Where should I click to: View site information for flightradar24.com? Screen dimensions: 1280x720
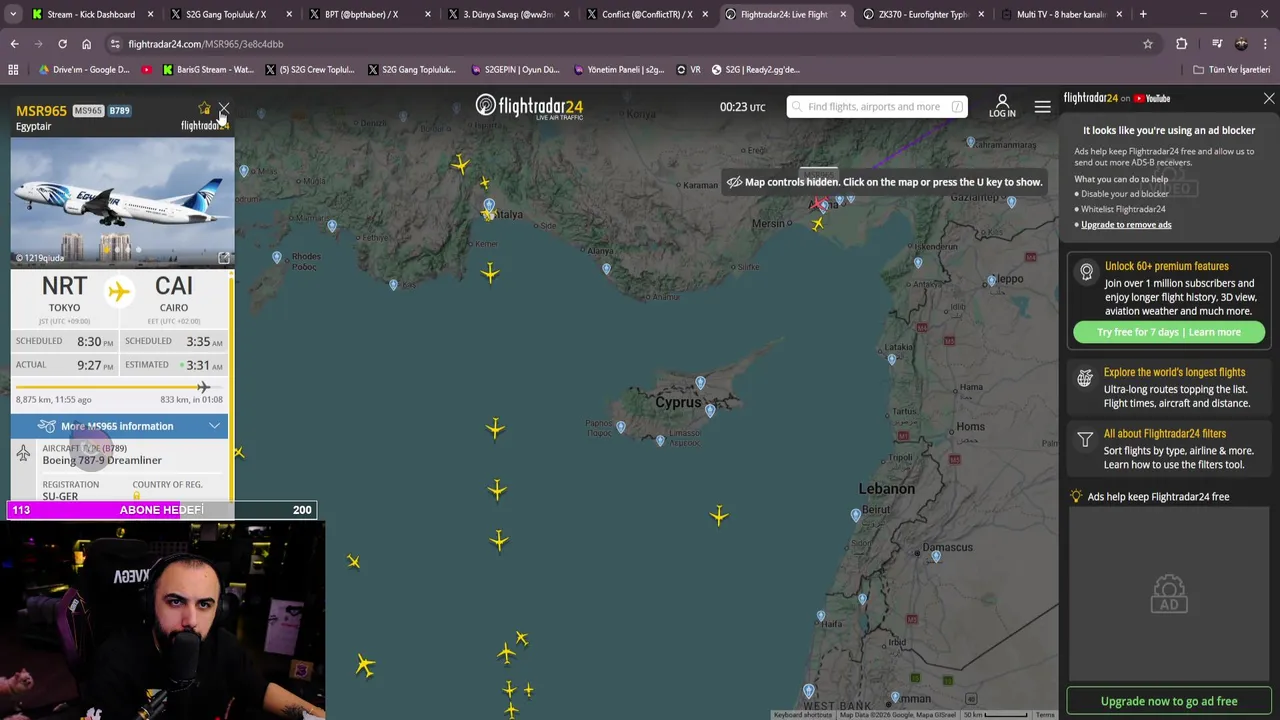[115, 44]
